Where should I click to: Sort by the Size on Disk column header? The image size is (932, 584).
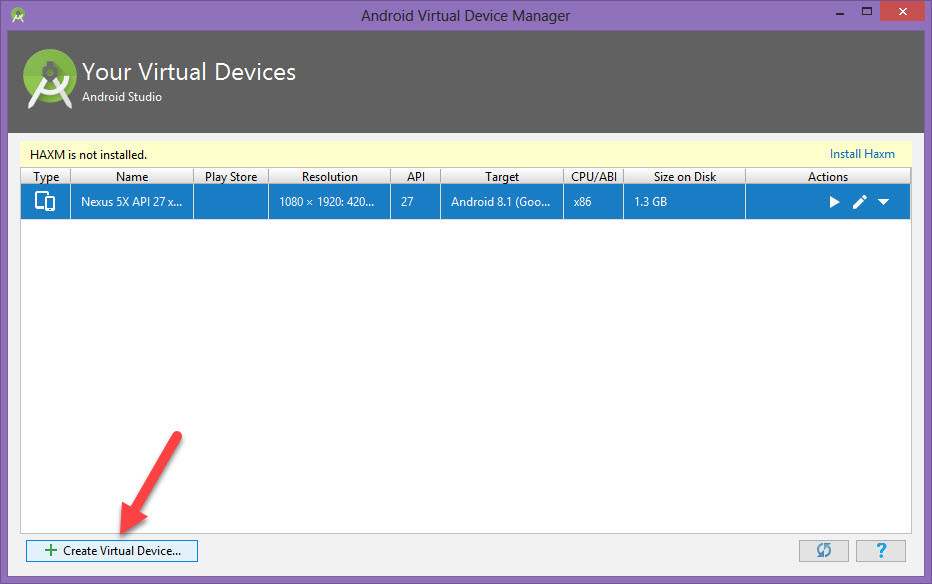pos(685,176)
